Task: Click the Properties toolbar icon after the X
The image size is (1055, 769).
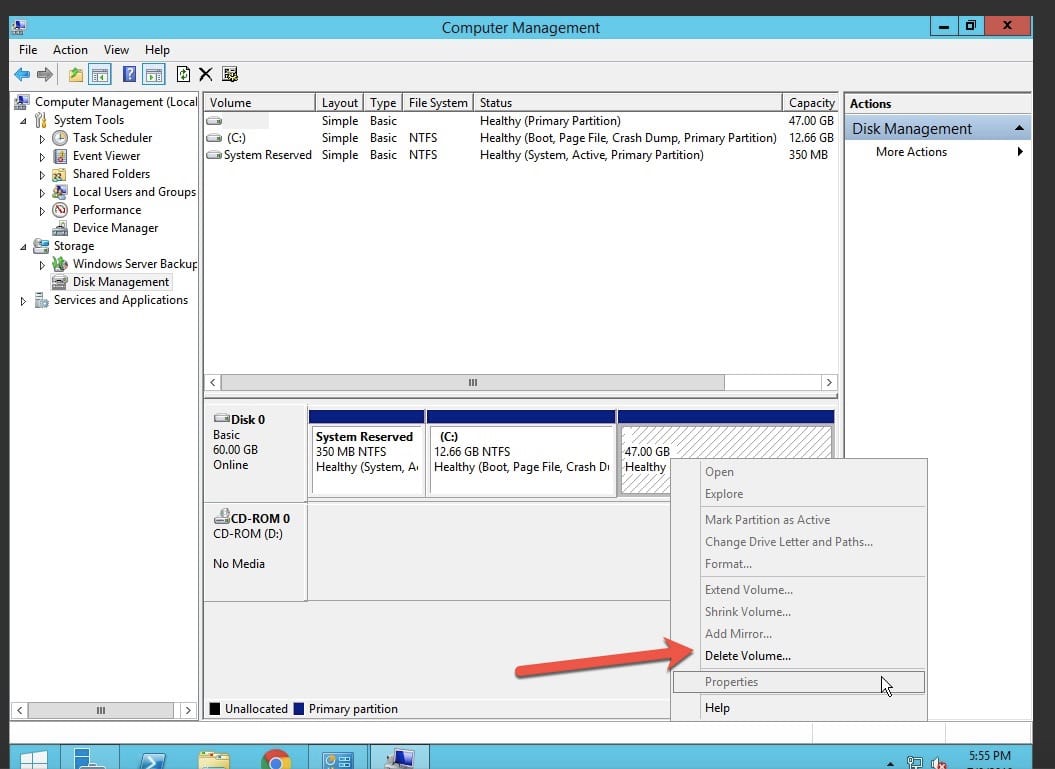Action: pyautogui.click(x=230, y=74)
